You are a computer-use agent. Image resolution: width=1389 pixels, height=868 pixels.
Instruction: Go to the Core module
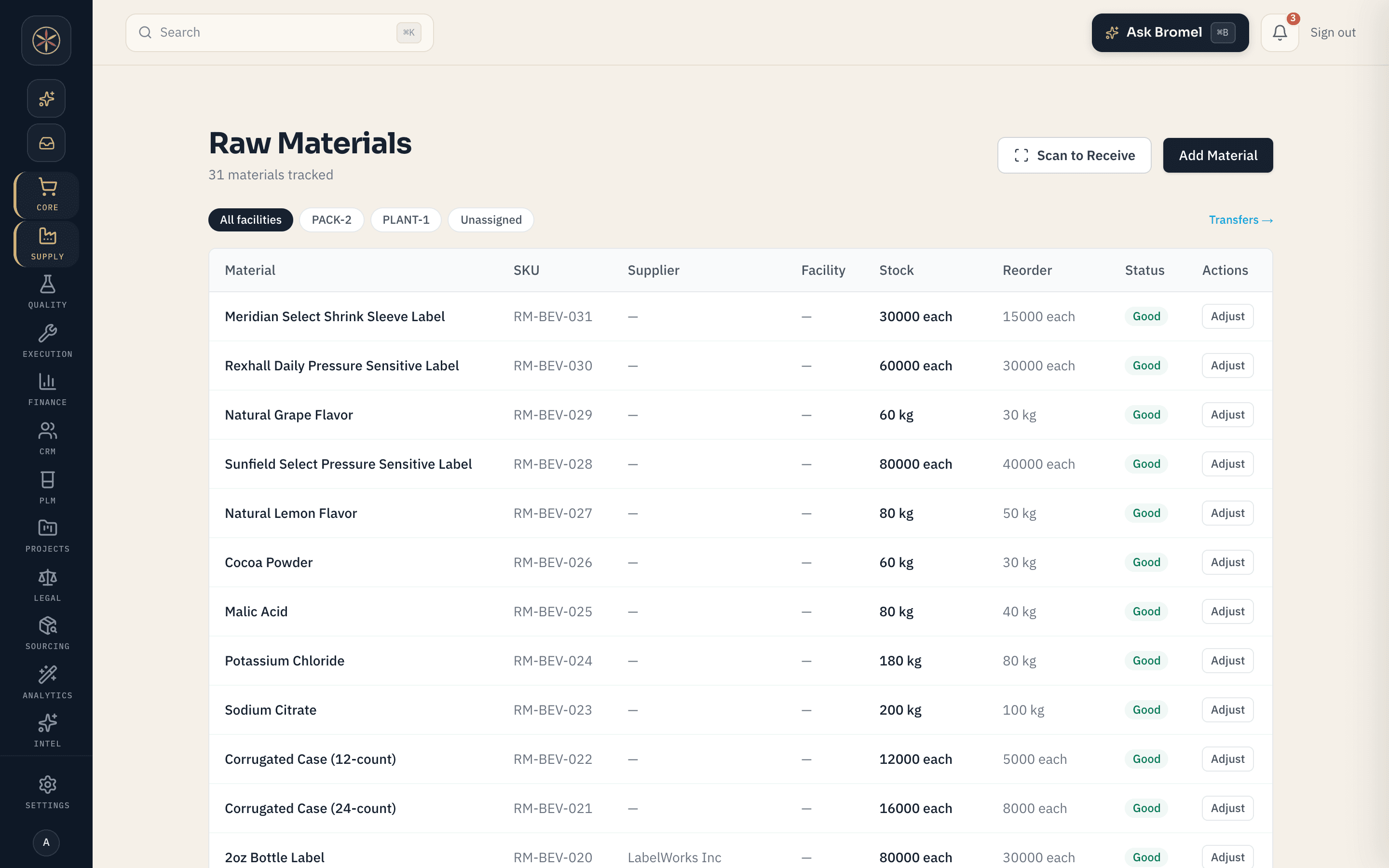tap(47, 195)
